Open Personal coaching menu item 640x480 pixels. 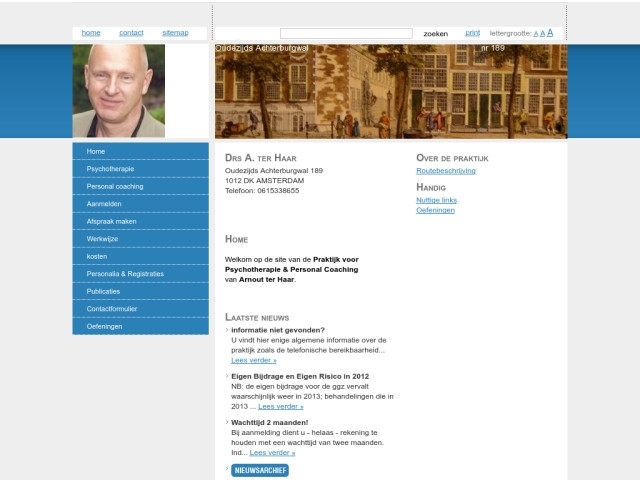(140, 186)
